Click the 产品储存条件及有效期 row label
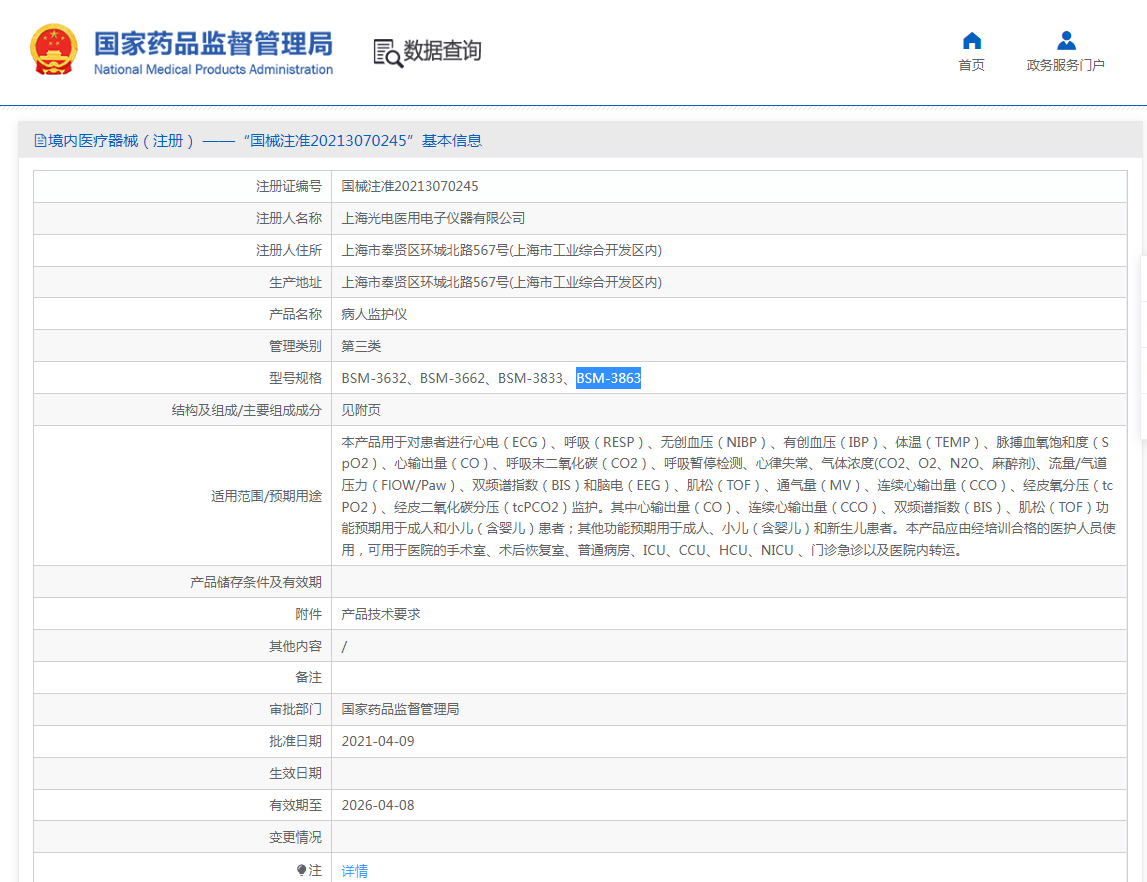 (256, 582)
